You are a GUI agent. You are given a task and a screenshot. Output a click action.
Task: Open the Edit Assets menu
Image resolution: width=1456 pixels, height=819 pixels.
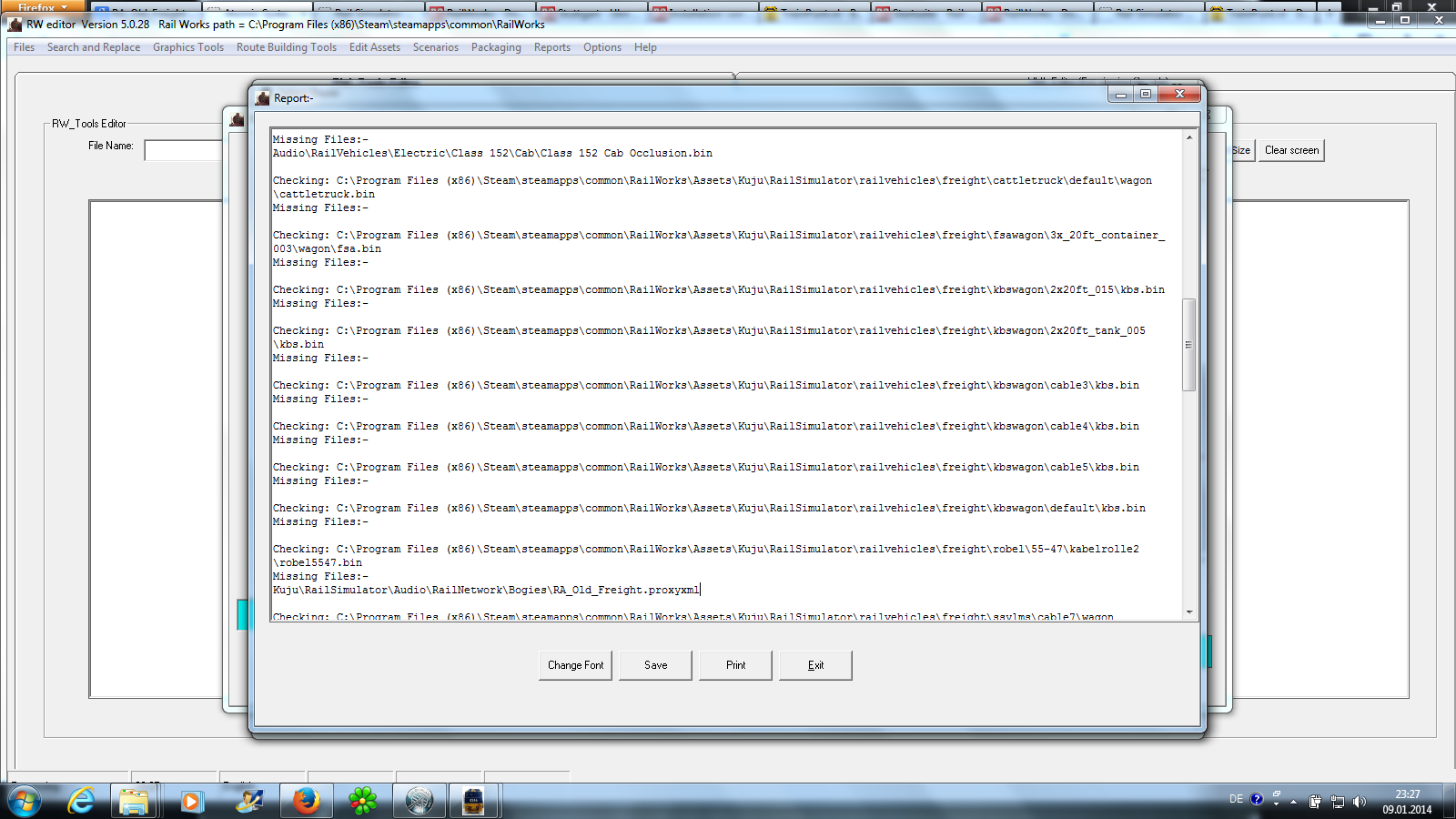pos(375,47)
